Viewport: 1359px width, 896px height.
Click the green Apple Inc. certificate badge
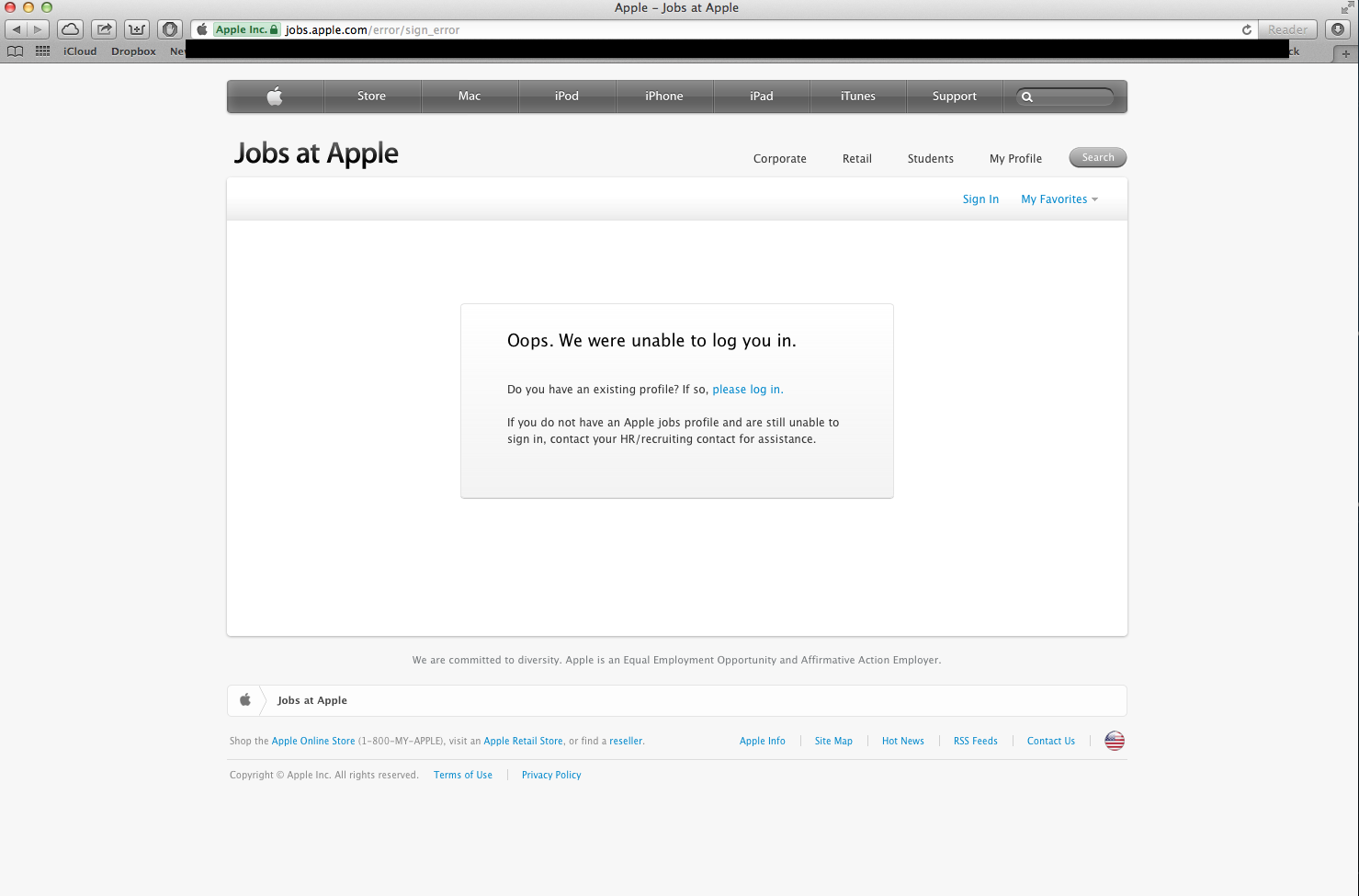tap(246, 29)
